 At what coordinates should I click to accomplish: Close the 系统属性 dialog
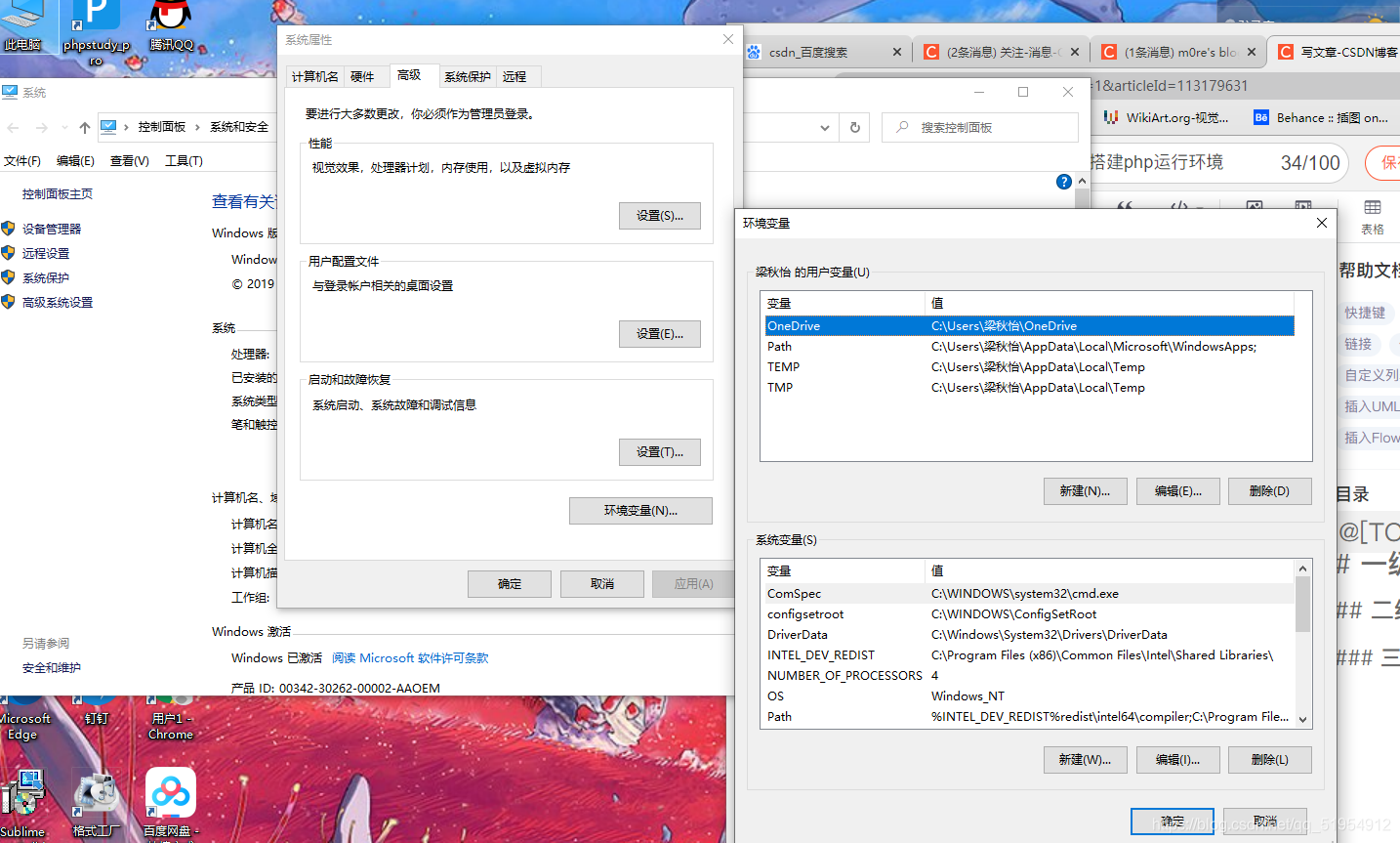pos(728,39)
